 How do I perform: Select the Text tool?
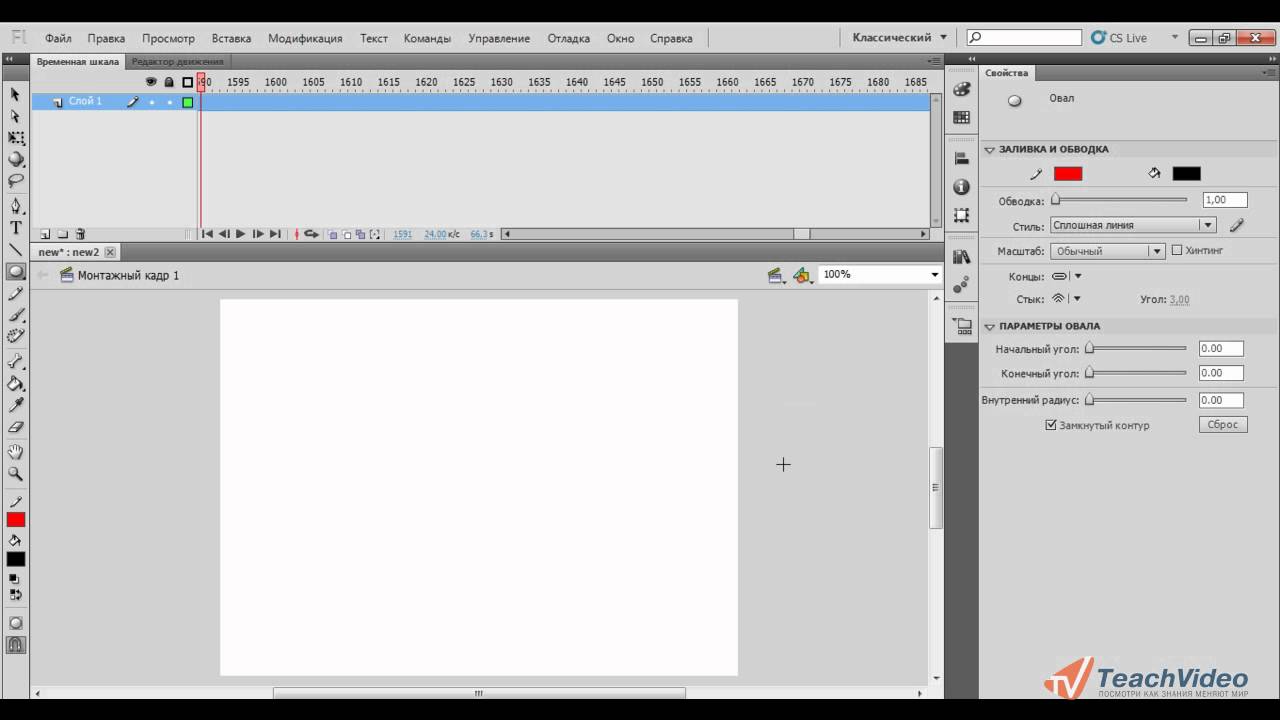click(16, 228)
